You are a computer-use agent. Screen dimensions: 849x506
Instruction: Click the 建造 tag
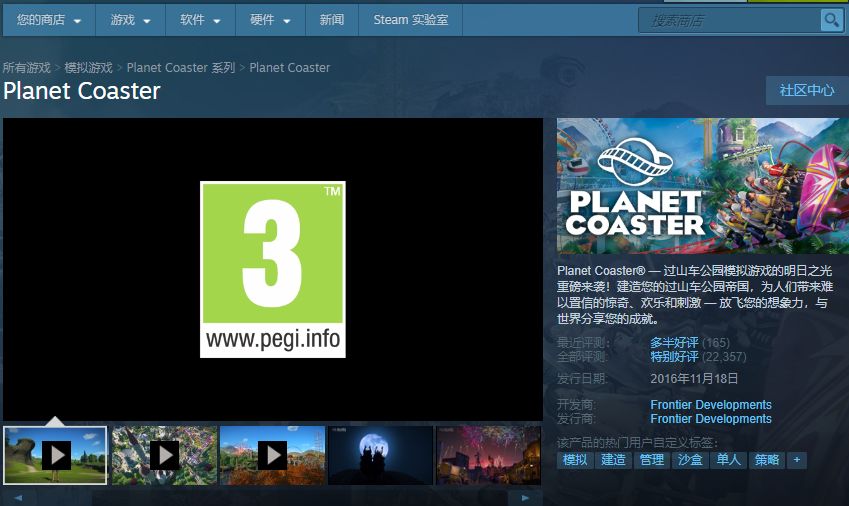coord(613,460)
